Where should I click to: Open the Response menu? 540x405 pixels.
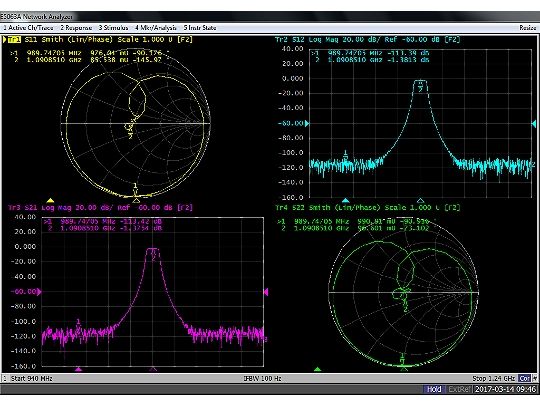tap(76, 28)
